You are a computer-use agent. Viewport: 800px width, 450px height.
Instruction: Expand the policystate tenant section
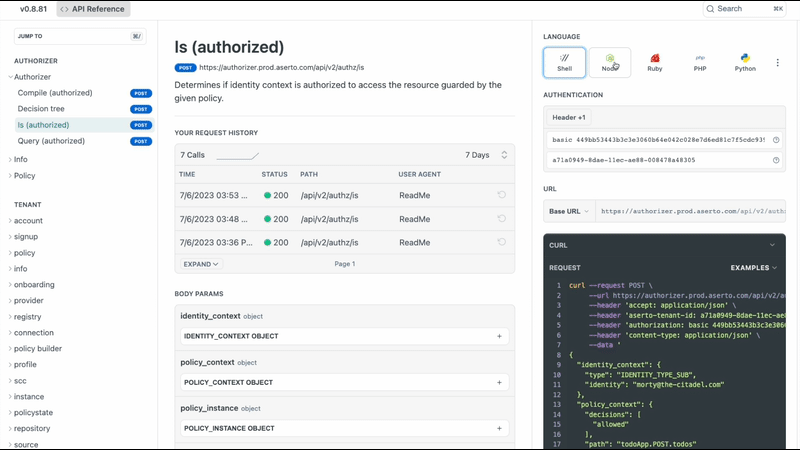pos(10,412)
